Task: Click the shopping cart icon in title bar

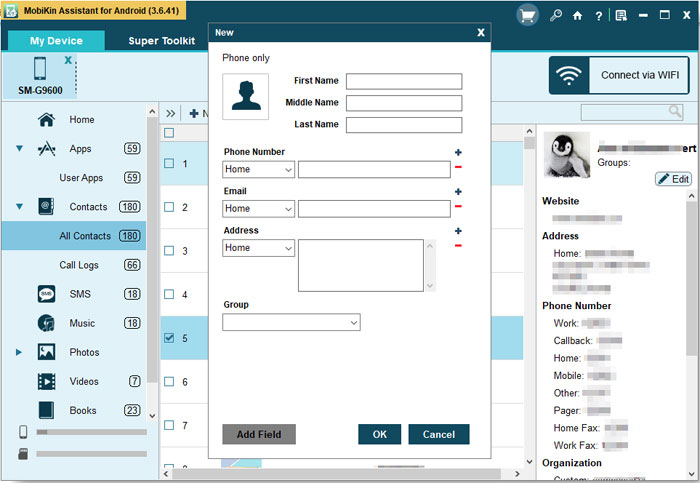Action: [527, 15]
